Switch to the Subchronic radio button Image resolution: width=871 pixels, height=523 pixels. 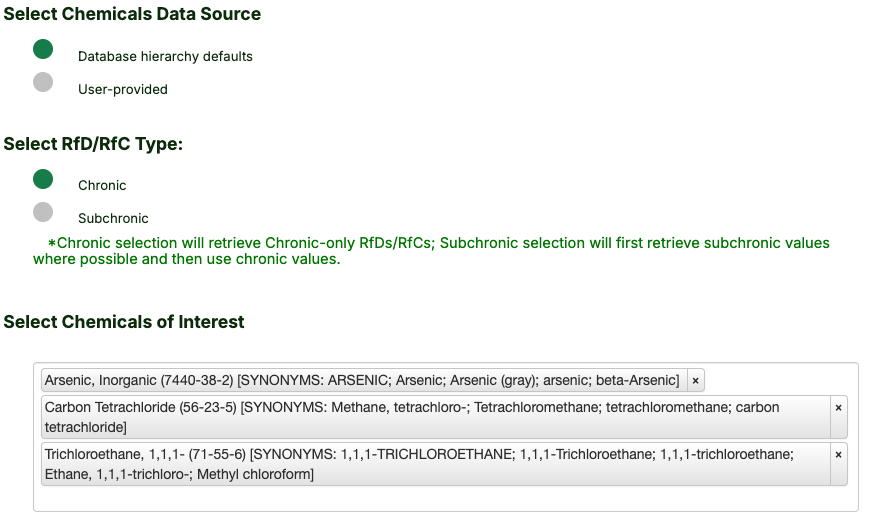(43, 212)
